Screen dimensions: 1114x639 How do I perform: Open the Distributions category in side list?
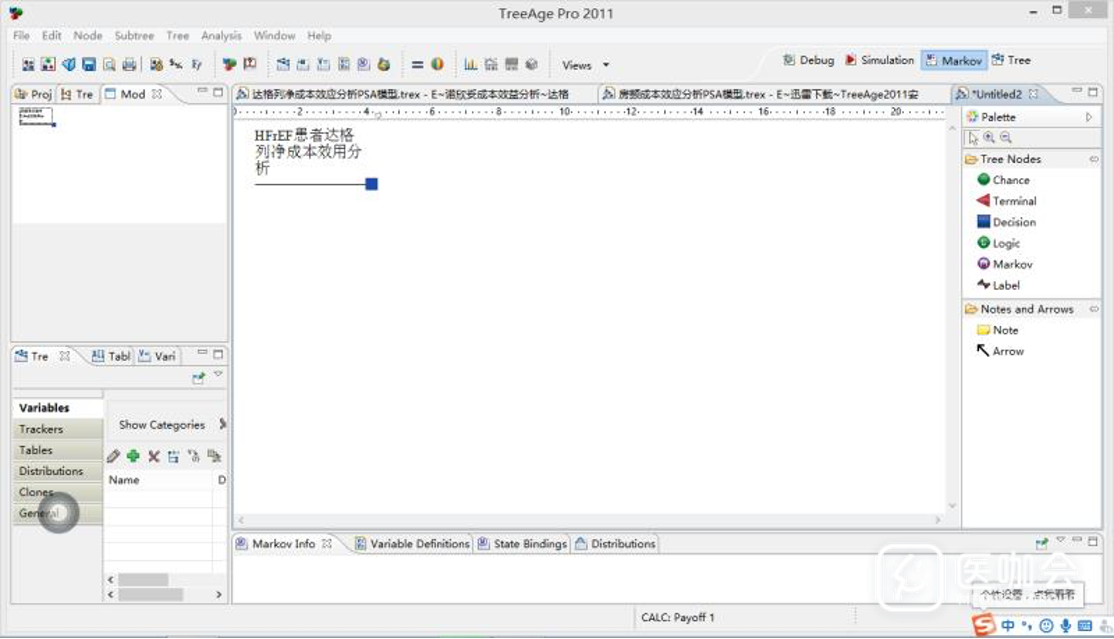[51, 471]
